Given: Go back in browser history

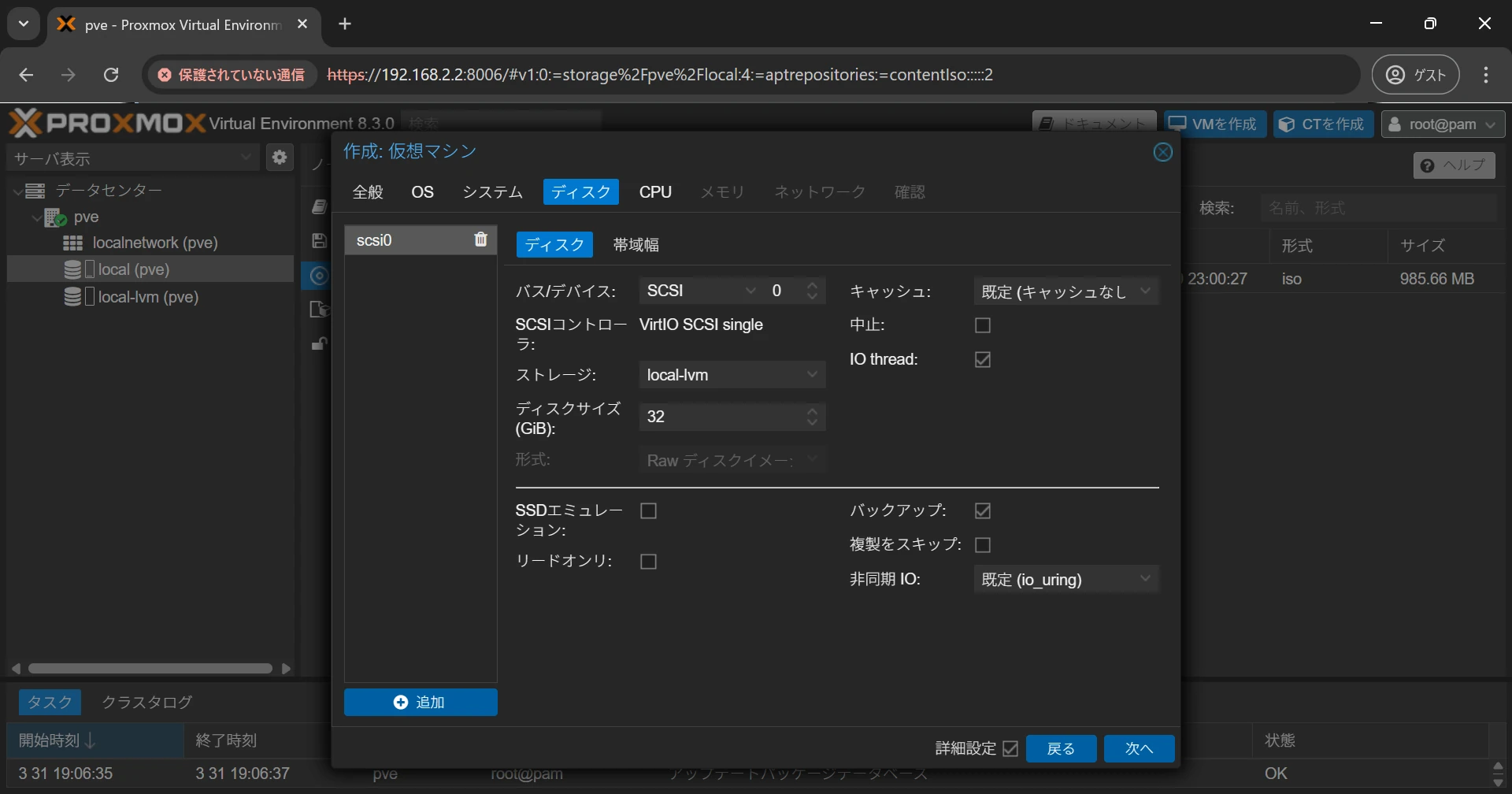Looking at the screenshot, I should 26,75.
